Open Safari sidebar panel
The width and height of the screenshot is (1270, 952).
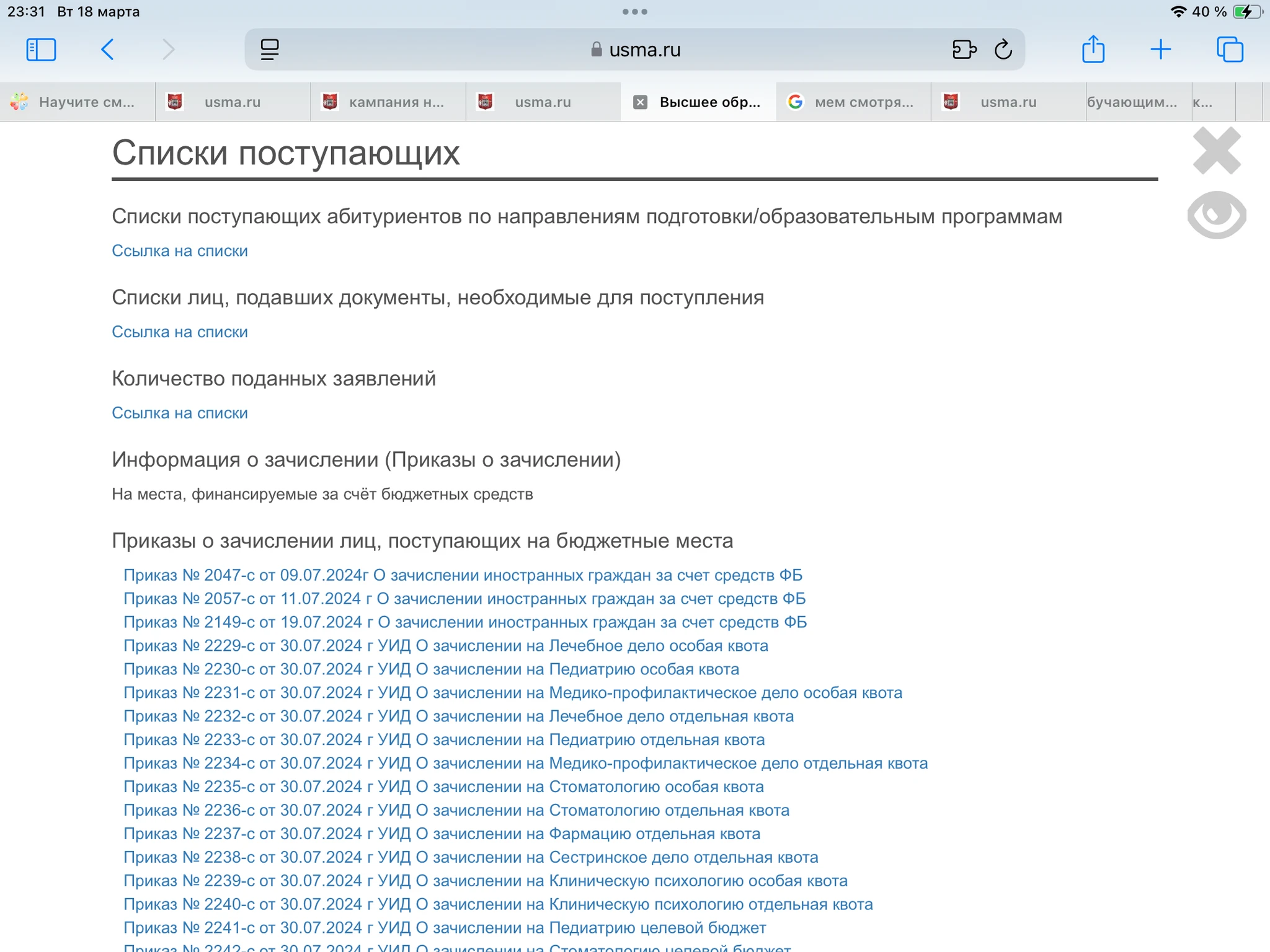pyautogui.click(x=41, y=50)
